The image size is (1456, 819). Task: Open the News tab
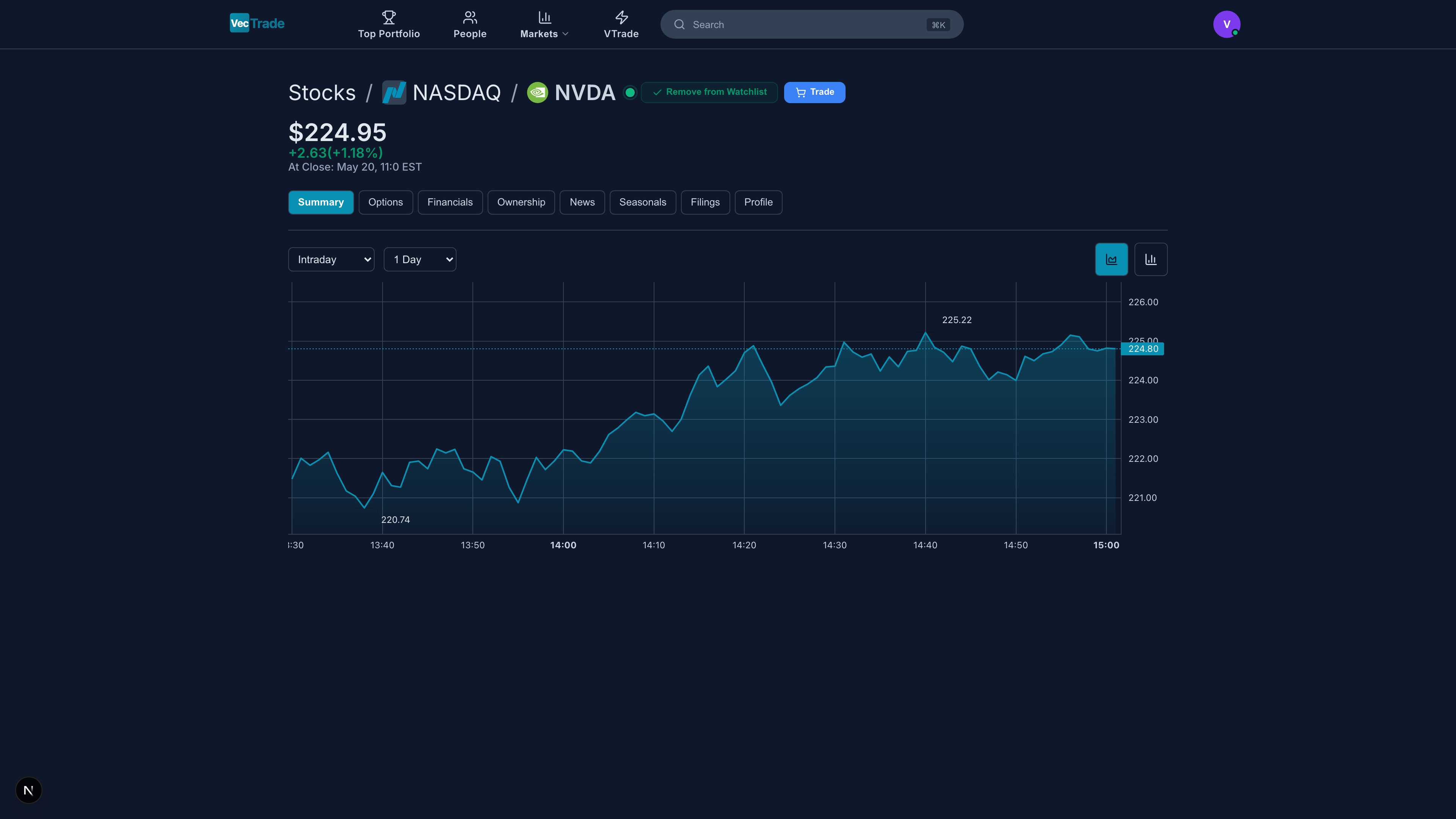point(582,202)
